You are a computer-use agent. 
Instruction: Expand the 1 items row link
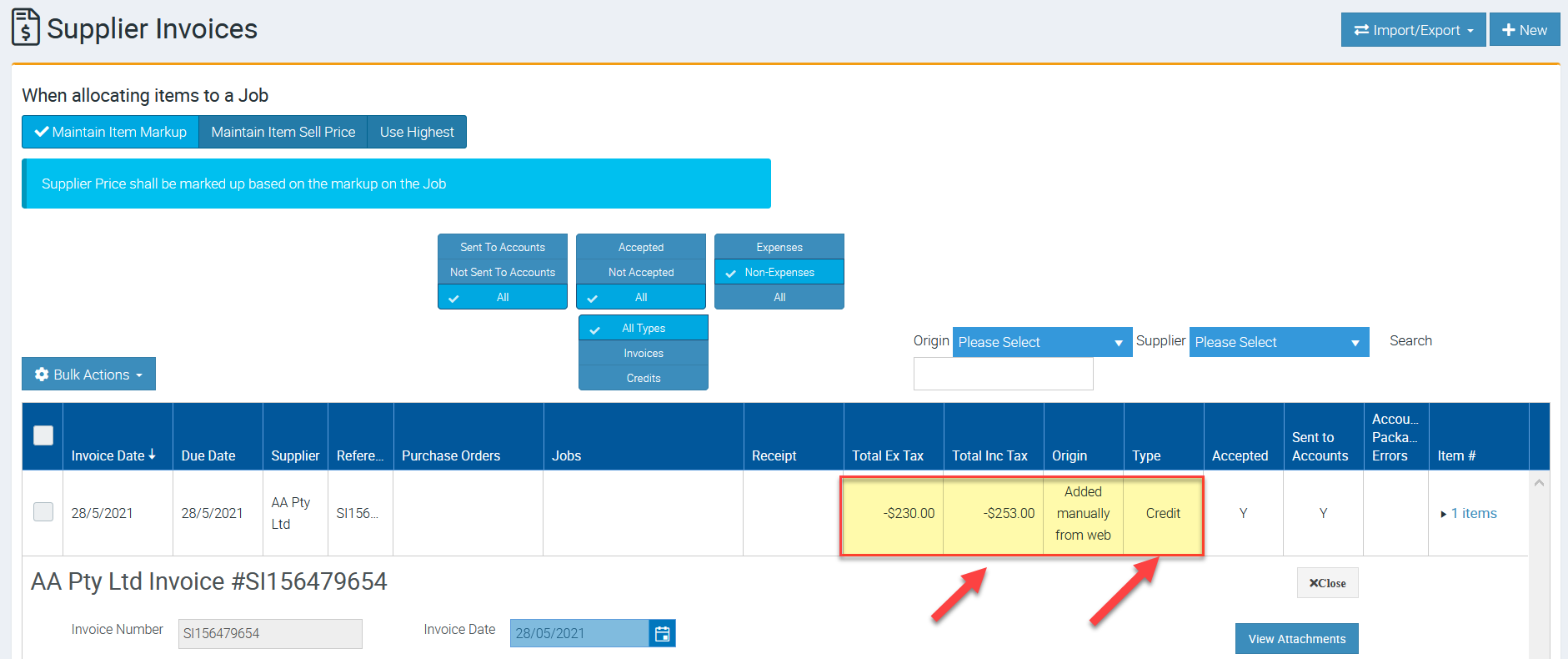(1472, 514)
